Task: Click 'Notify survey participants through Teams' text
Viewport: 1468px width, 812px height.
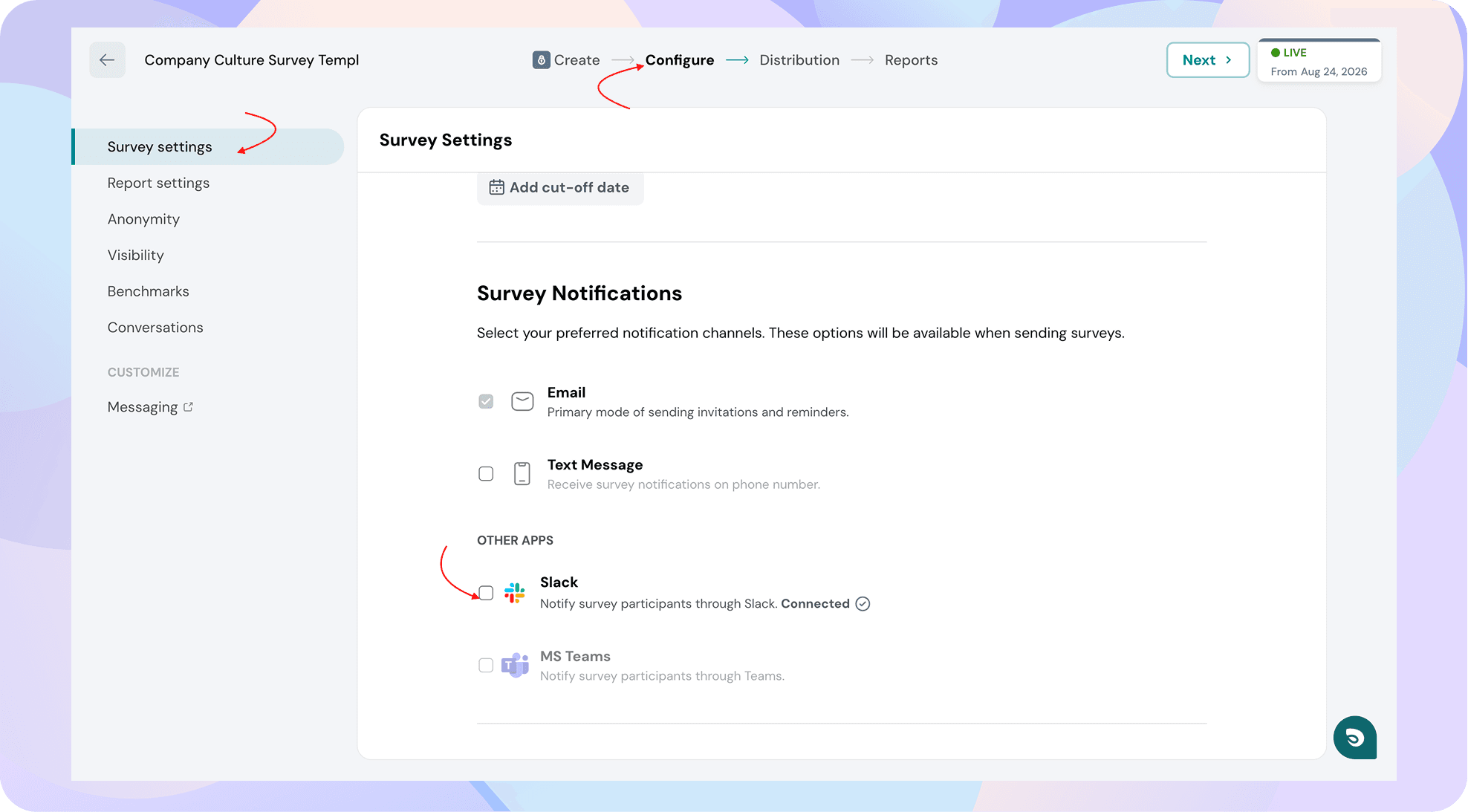Action: 662,676
